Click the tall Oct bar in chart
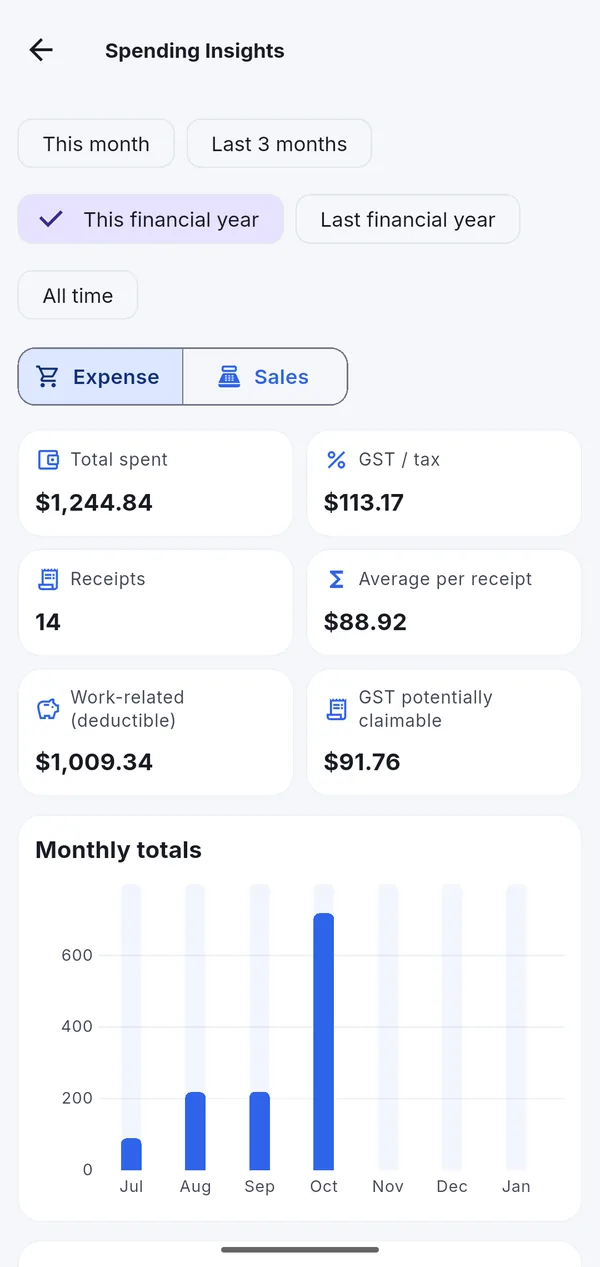Viewport: 600px width, 1267px height. pyautogui.click(x=323, y=1041)
